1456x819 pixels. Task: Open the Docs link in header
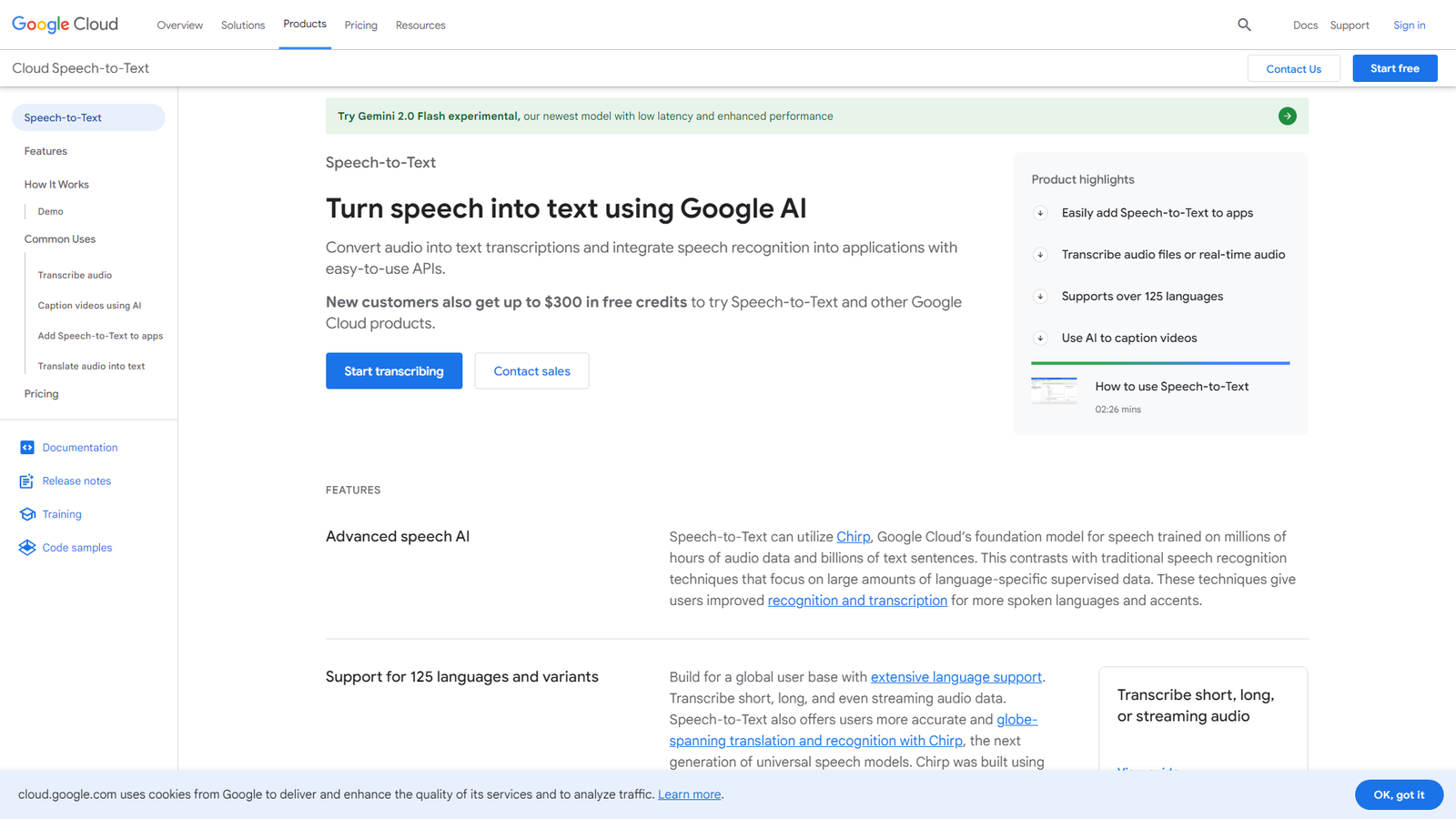tap(1305, 25)
